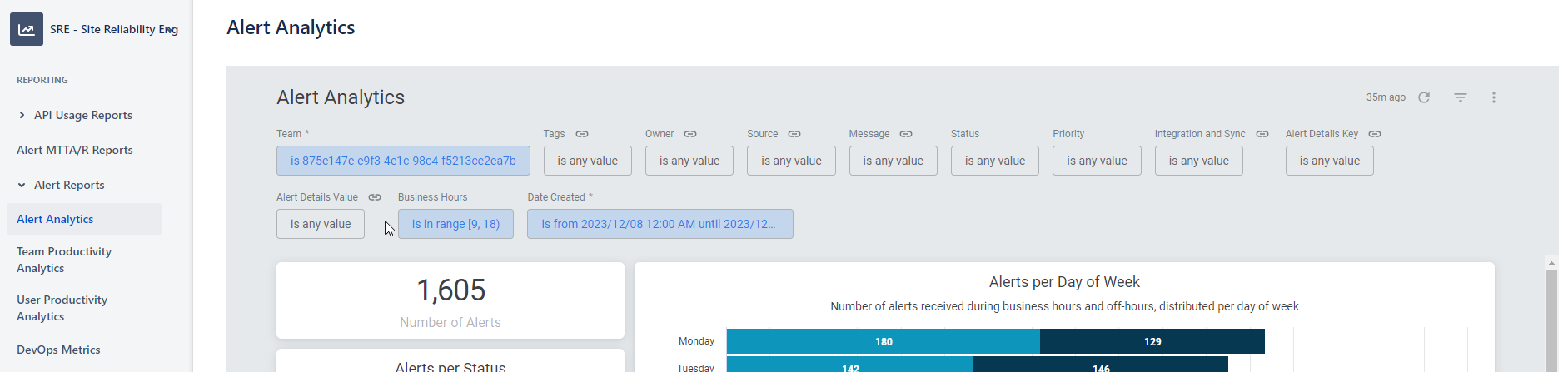Click link icon beside Integration and Sync
The height and width of the screenshot is (372, 1568).
[x=1262, y=134]
